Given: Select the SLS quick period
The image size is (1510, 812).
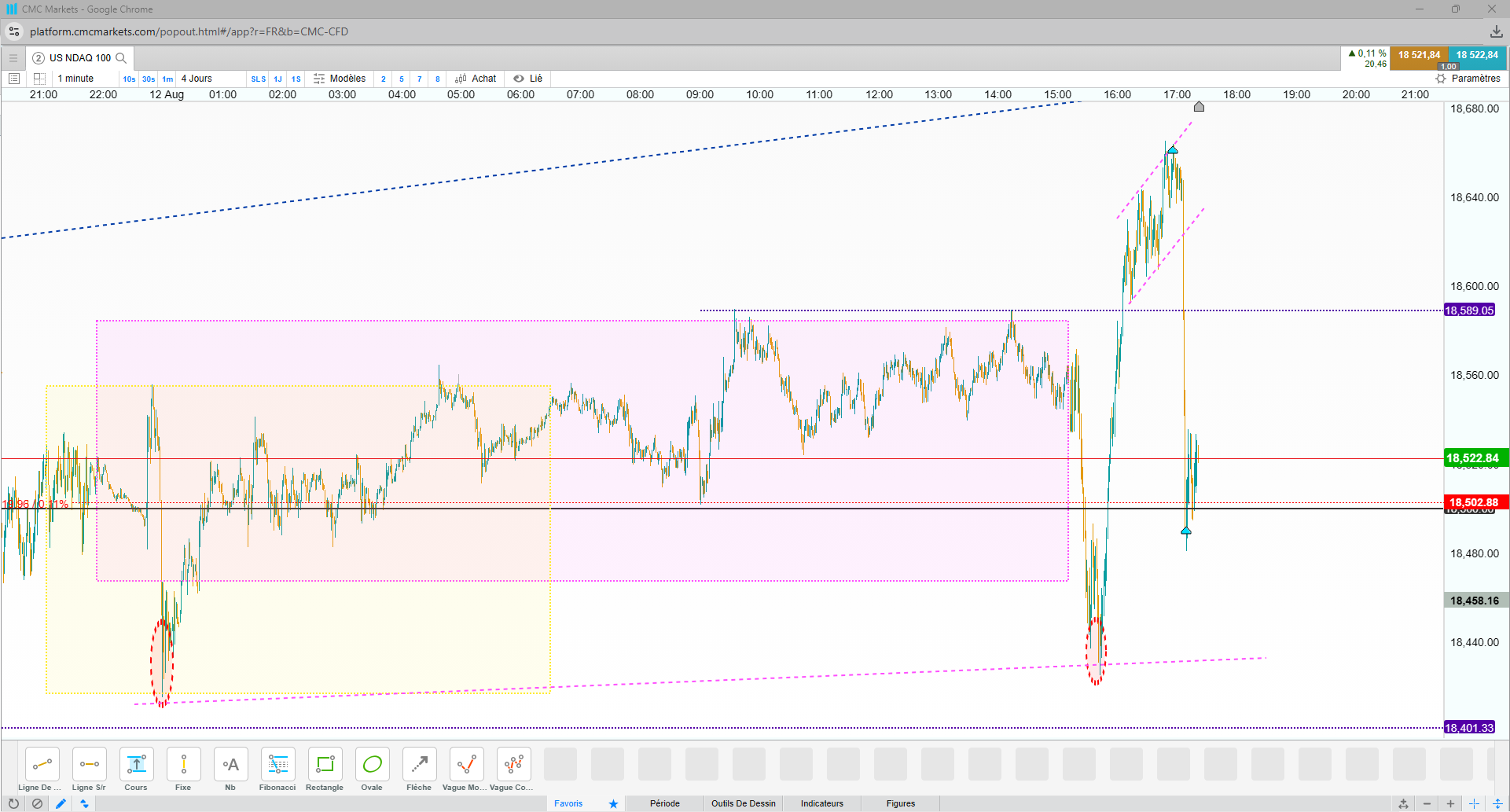Looking at the screenshot, I should [259, 79].
